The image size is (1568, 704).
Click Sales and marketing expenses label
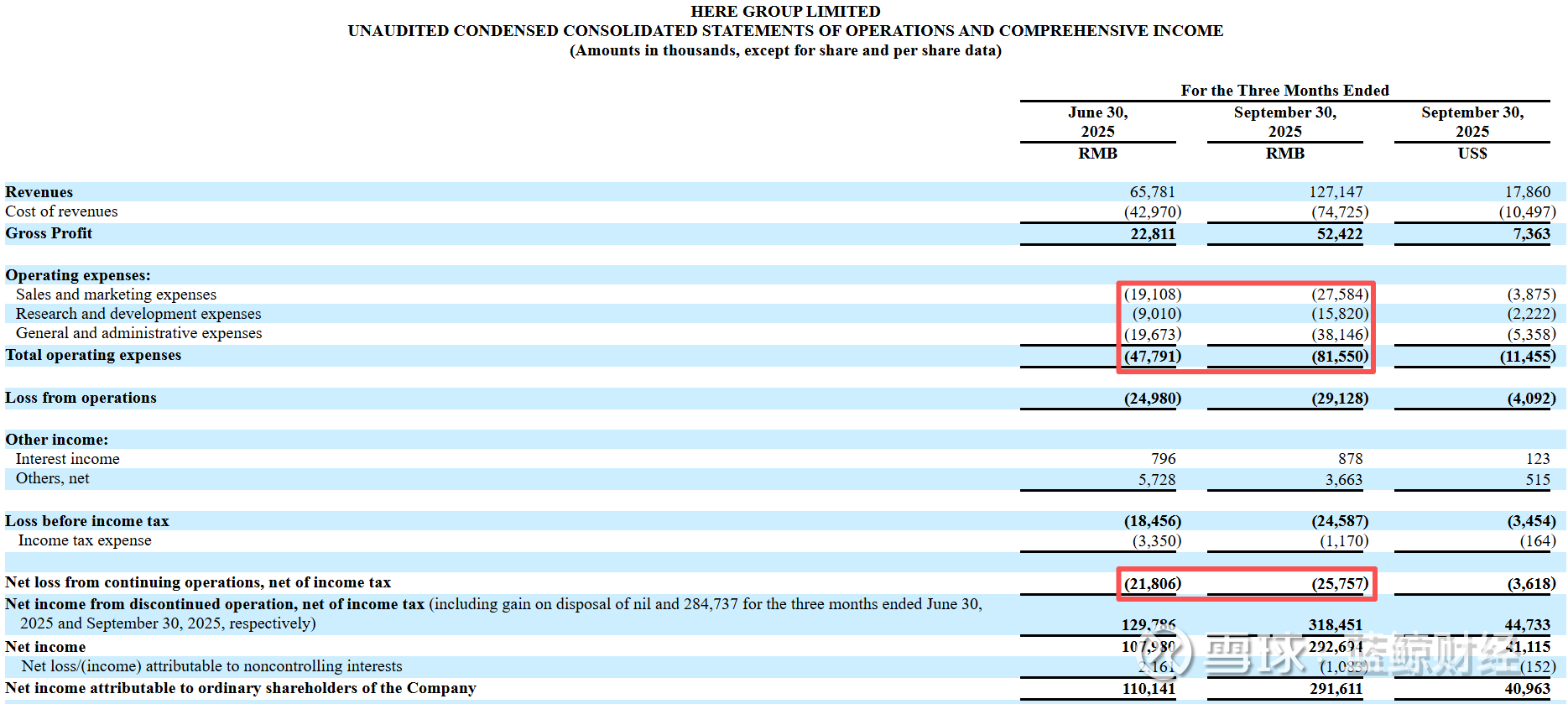coord(116,295)
